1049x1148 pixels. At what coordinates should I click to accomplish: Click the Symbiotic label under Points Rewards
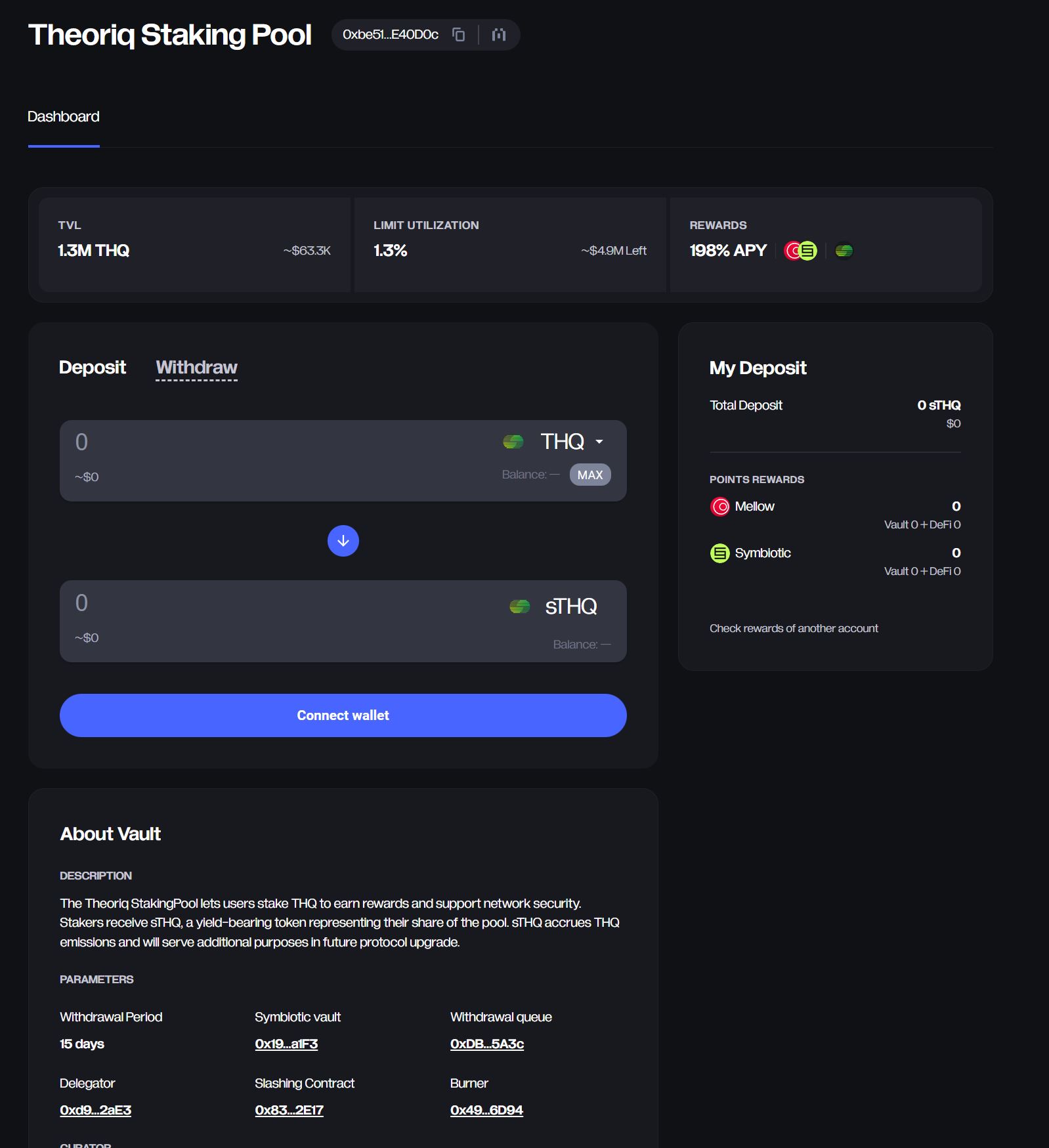pos(763,553)
